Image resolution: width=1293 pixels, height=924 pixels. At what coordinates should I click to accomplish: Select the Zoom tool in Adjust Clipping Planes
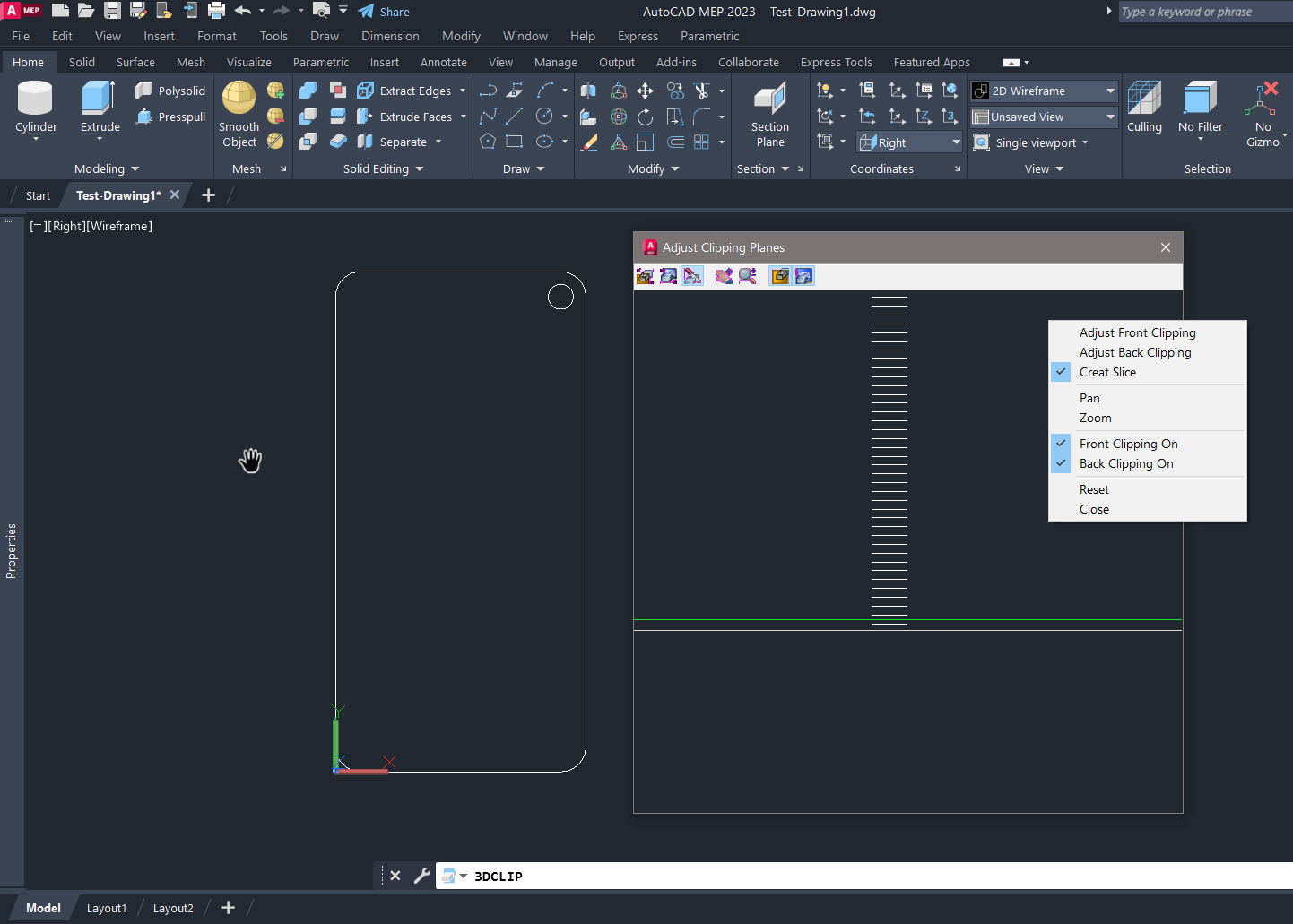click(x=1095, y=418)
